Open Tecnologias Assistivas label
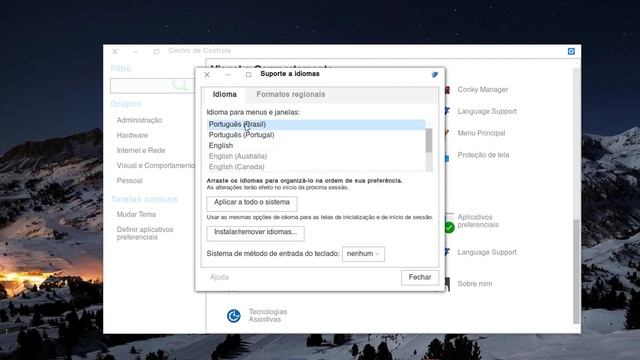640x360 pixels. click(268, 316)
